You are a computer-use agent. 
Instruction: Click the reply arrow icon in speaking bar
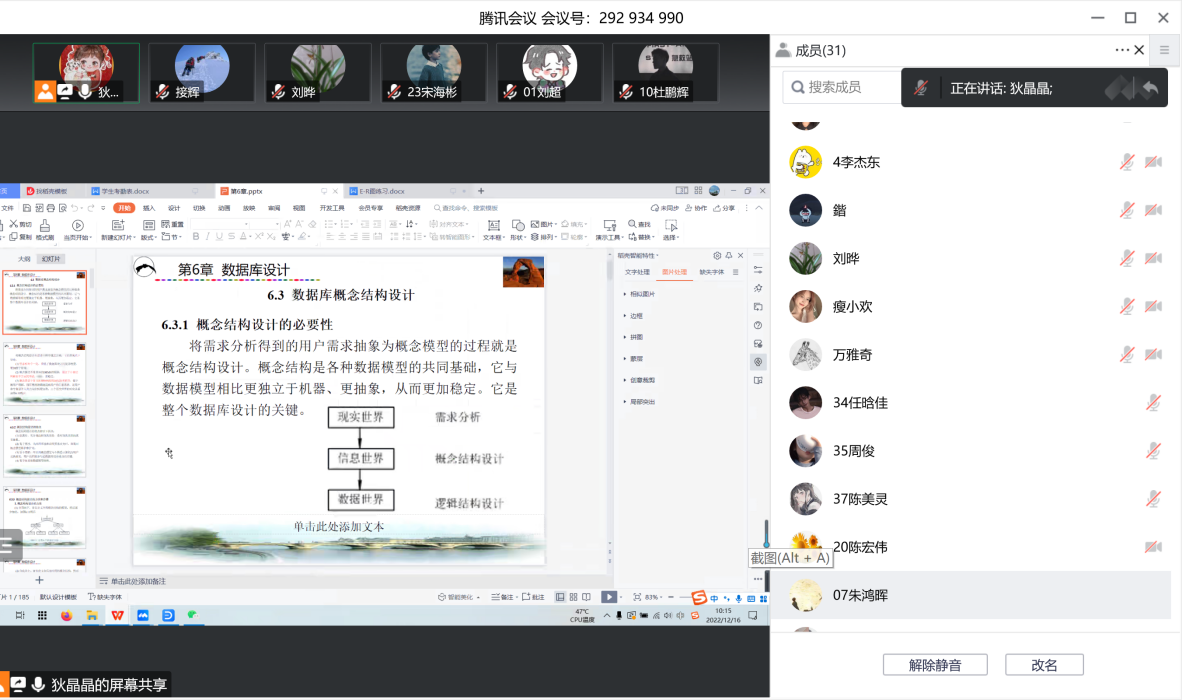pos(1150,88)
